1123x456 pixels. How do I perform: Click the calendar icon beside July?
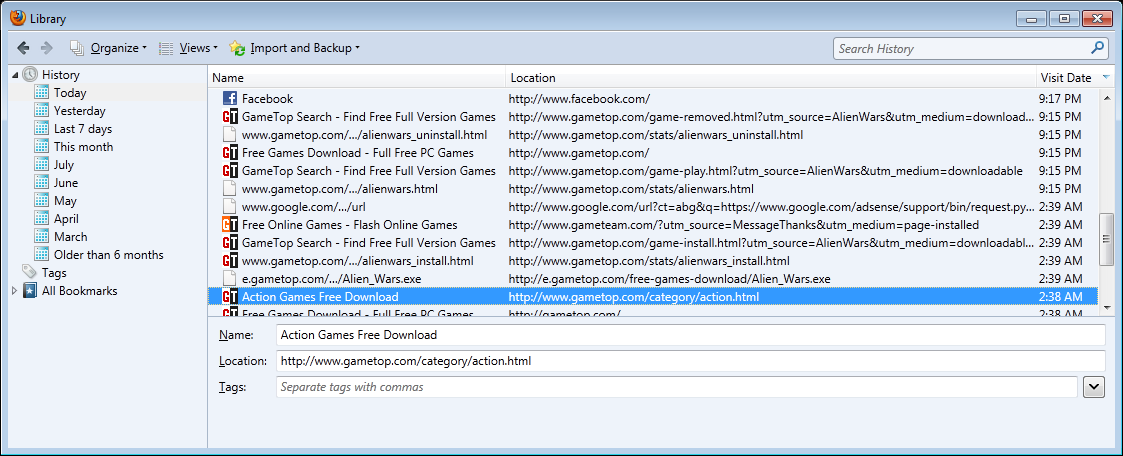point(42,165)
